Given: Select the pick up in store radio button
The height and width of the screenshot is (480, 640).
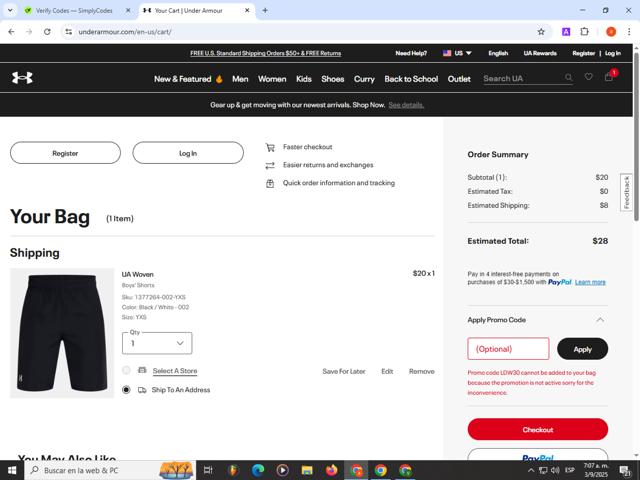Looking at the screenshot, I should tap(126, 370).
